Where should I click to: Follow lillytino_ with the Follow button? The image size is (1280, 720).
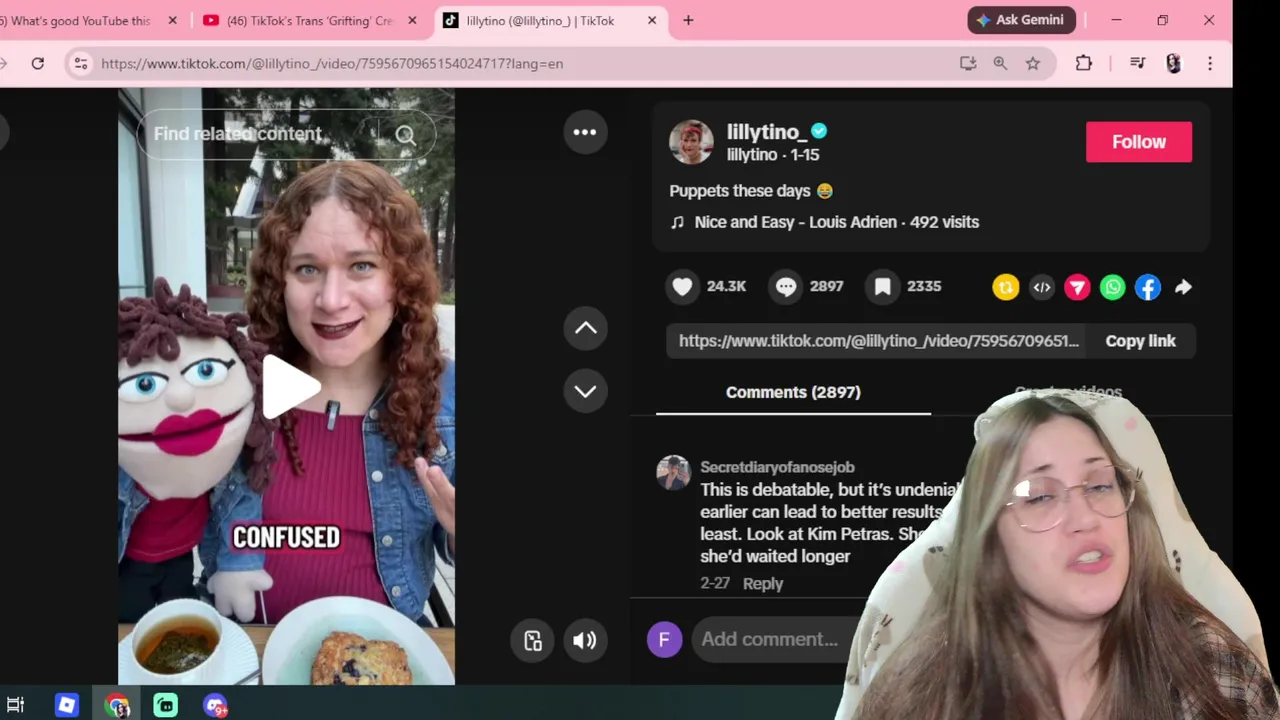tap(1139, 142)
